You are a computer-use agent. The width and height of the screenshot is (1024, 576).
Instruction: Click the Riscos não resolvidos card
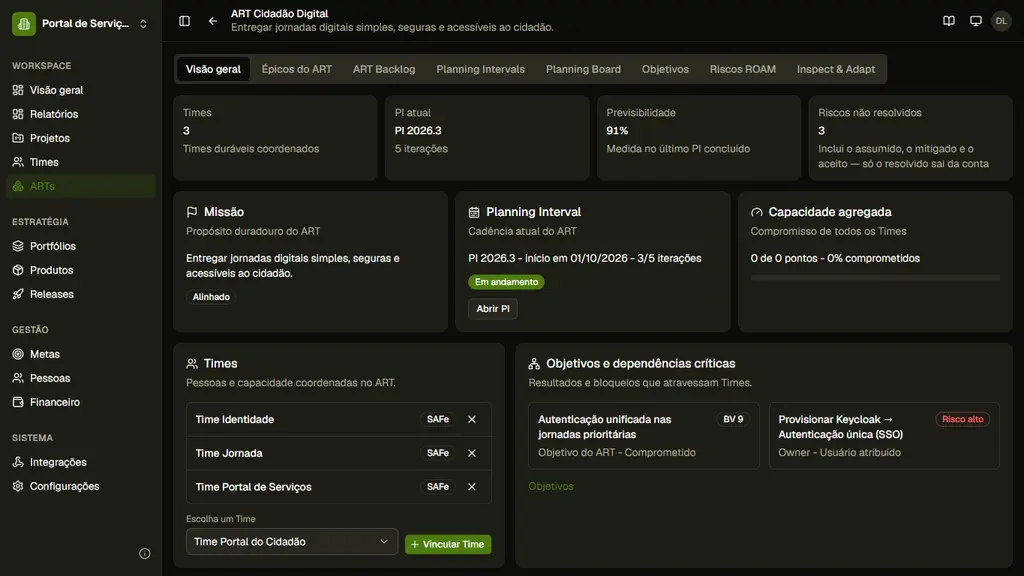point(910,138)
